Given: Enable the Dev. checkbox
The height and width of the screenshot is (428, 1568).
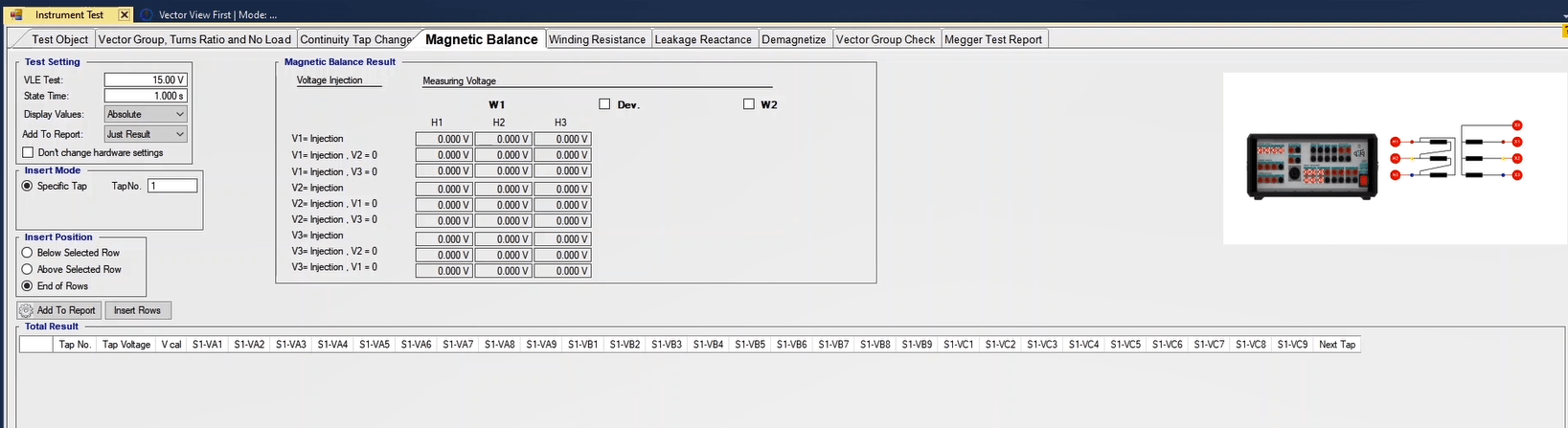Looking at the screenshot, I should (604, 104).
